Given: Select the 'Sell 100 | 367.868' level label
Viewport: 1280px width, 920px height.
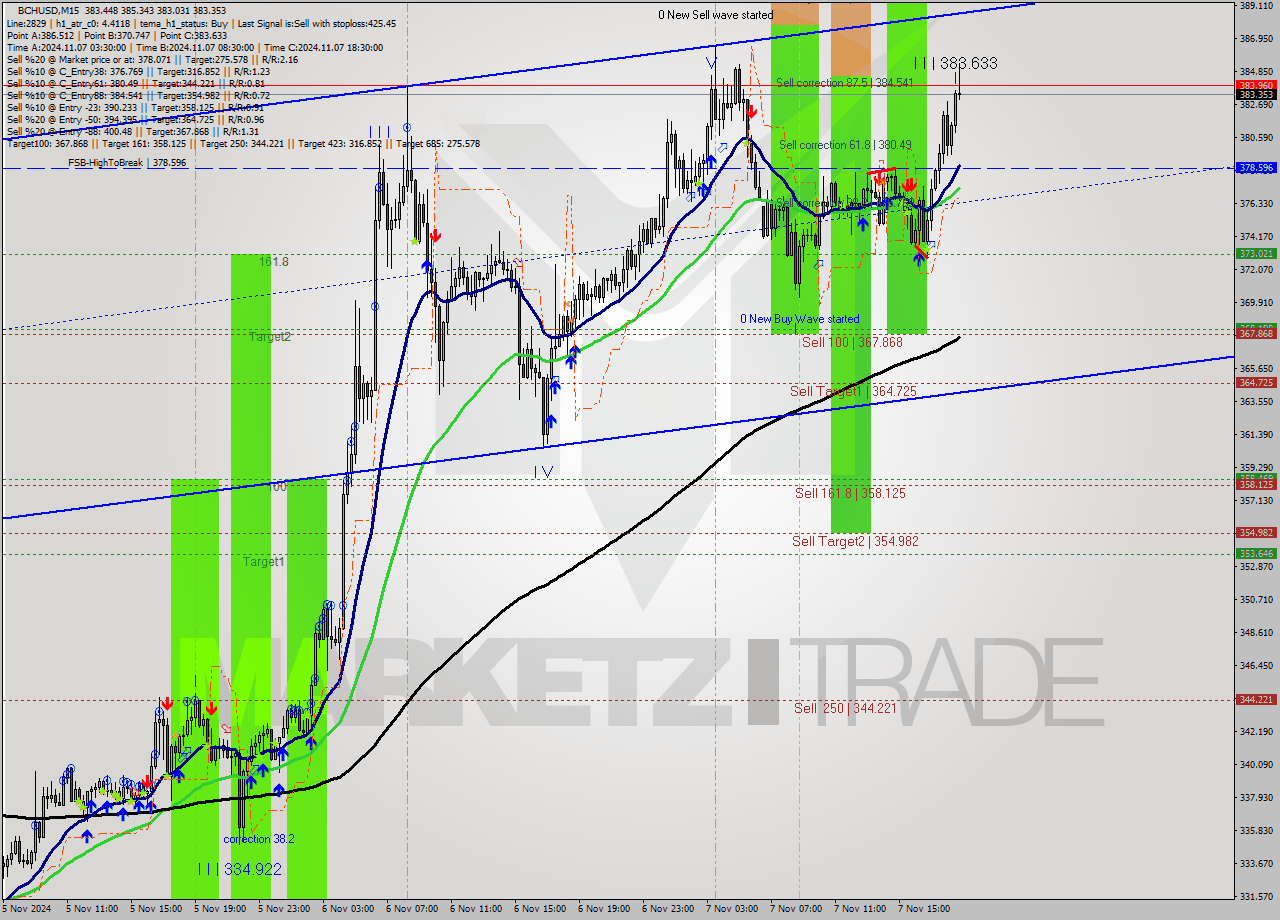Looking at the screenshot, I should click(852, 342).
